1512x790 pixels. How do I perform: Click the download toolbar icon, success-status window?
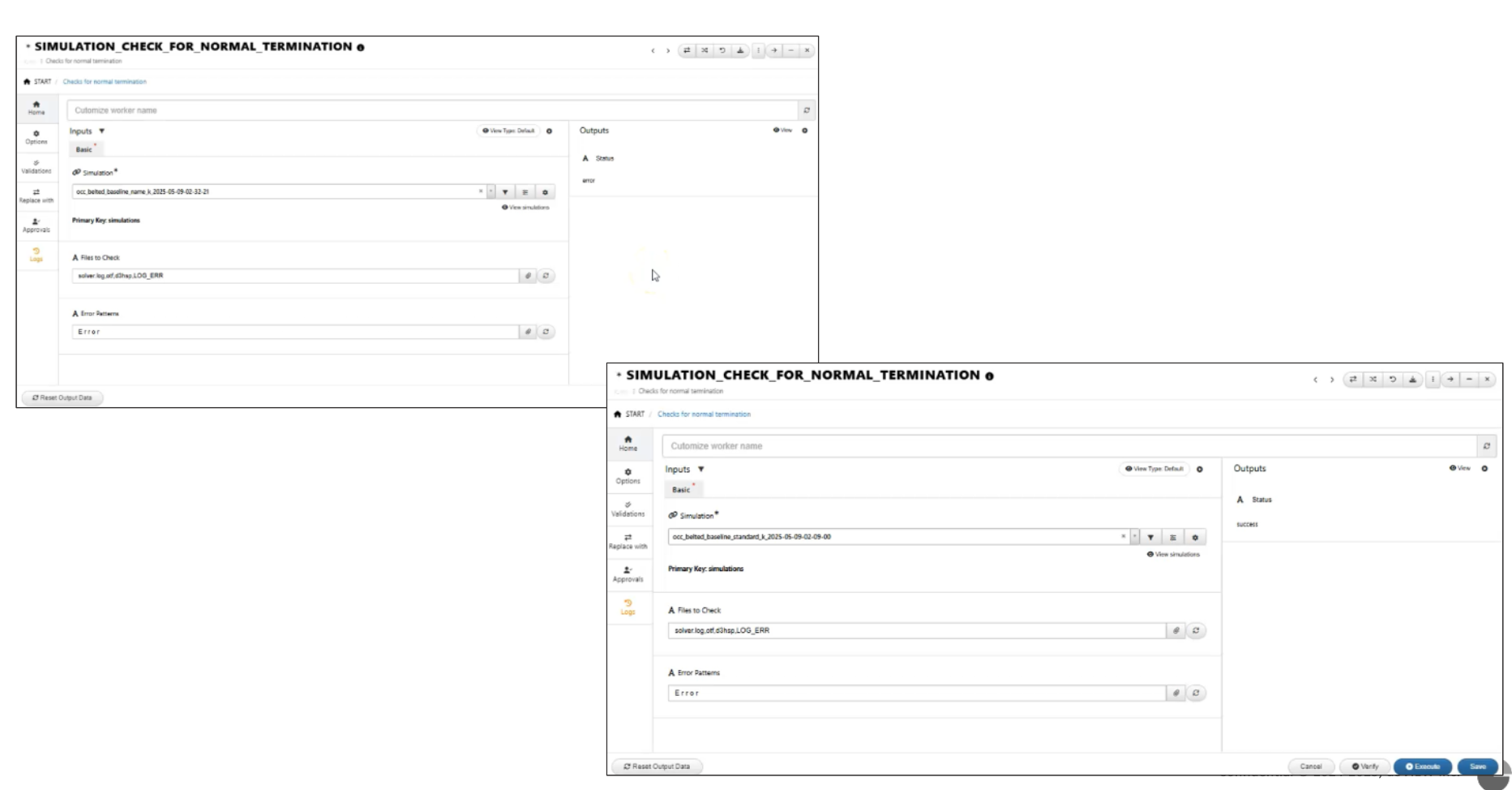click(1413, 379)
